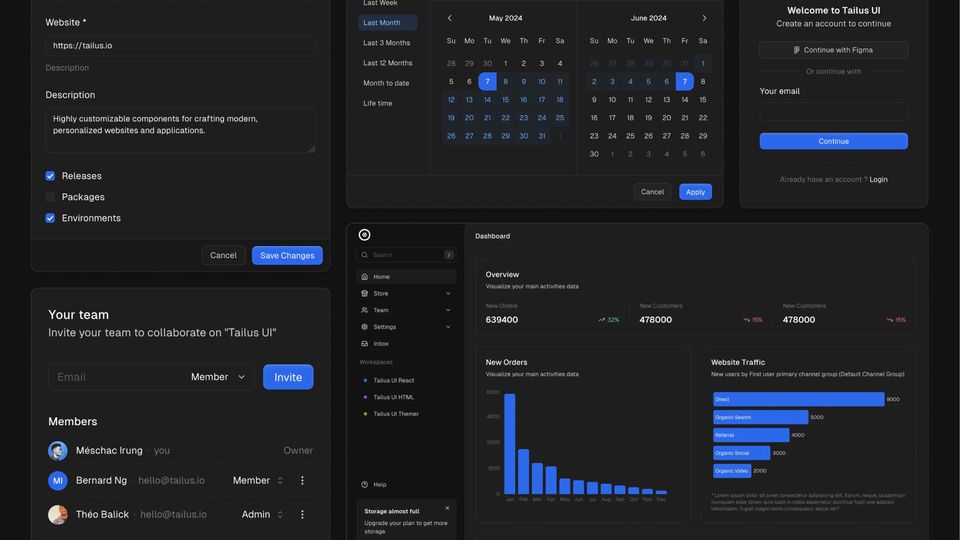Open more options for Théo Balick

point(302,514)
